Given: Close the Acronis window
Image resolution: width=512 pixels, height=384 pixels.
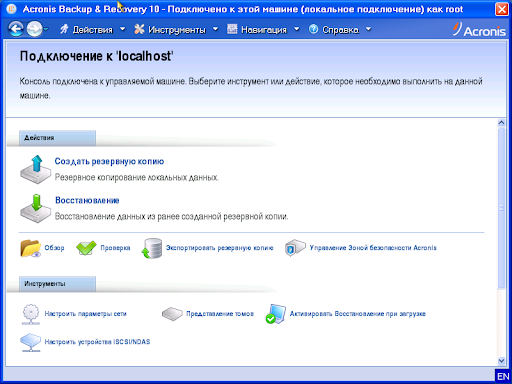Looking at the screenshot, I should [502, 9].
